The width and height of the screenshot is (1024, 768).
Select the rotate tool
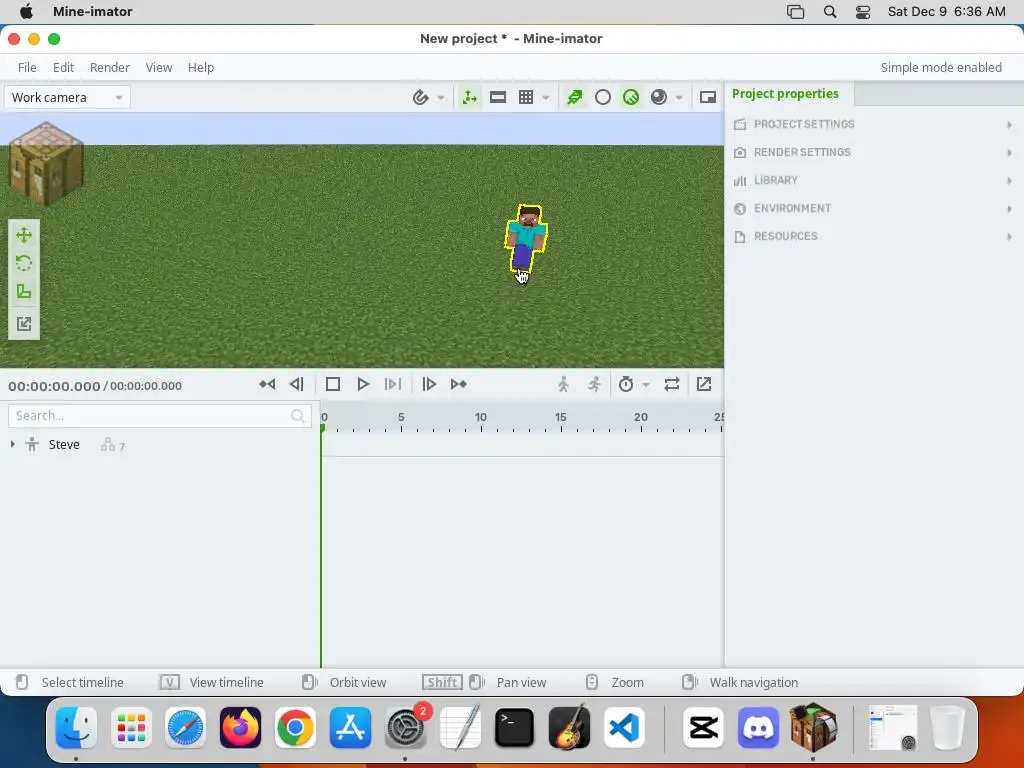(24, 263)
